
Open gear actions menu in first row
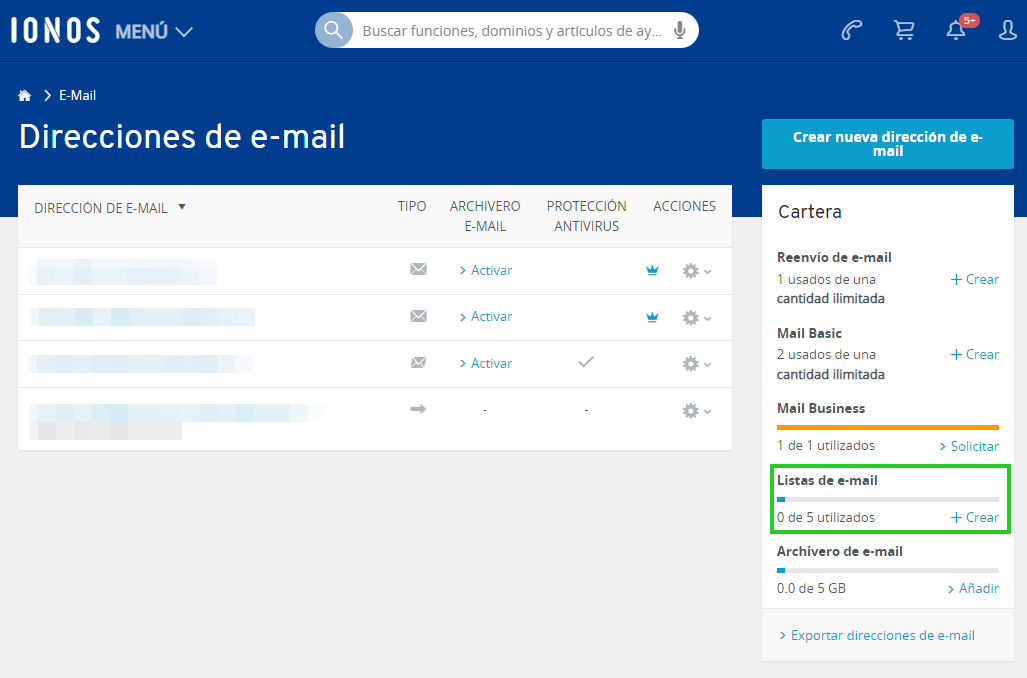[x=696, y=271]
